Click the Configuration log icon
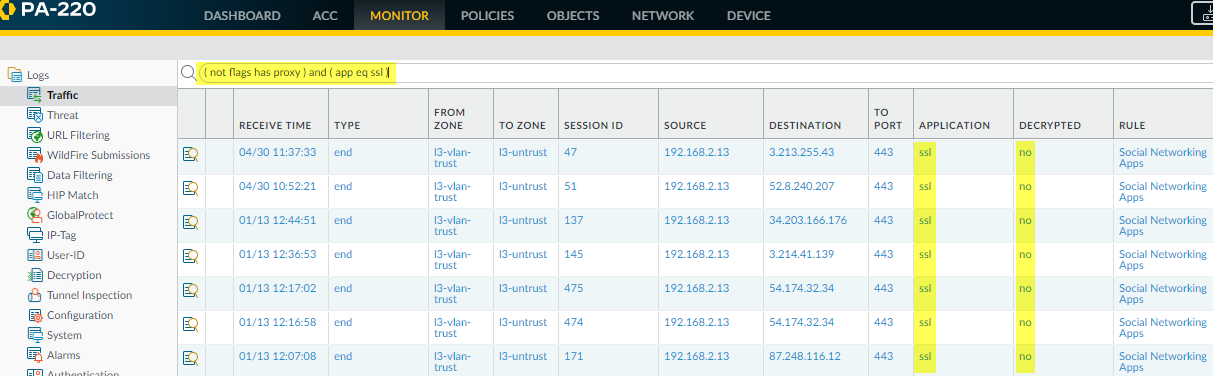The width and height of the screenshot is (1213, 376). [35, 315]
